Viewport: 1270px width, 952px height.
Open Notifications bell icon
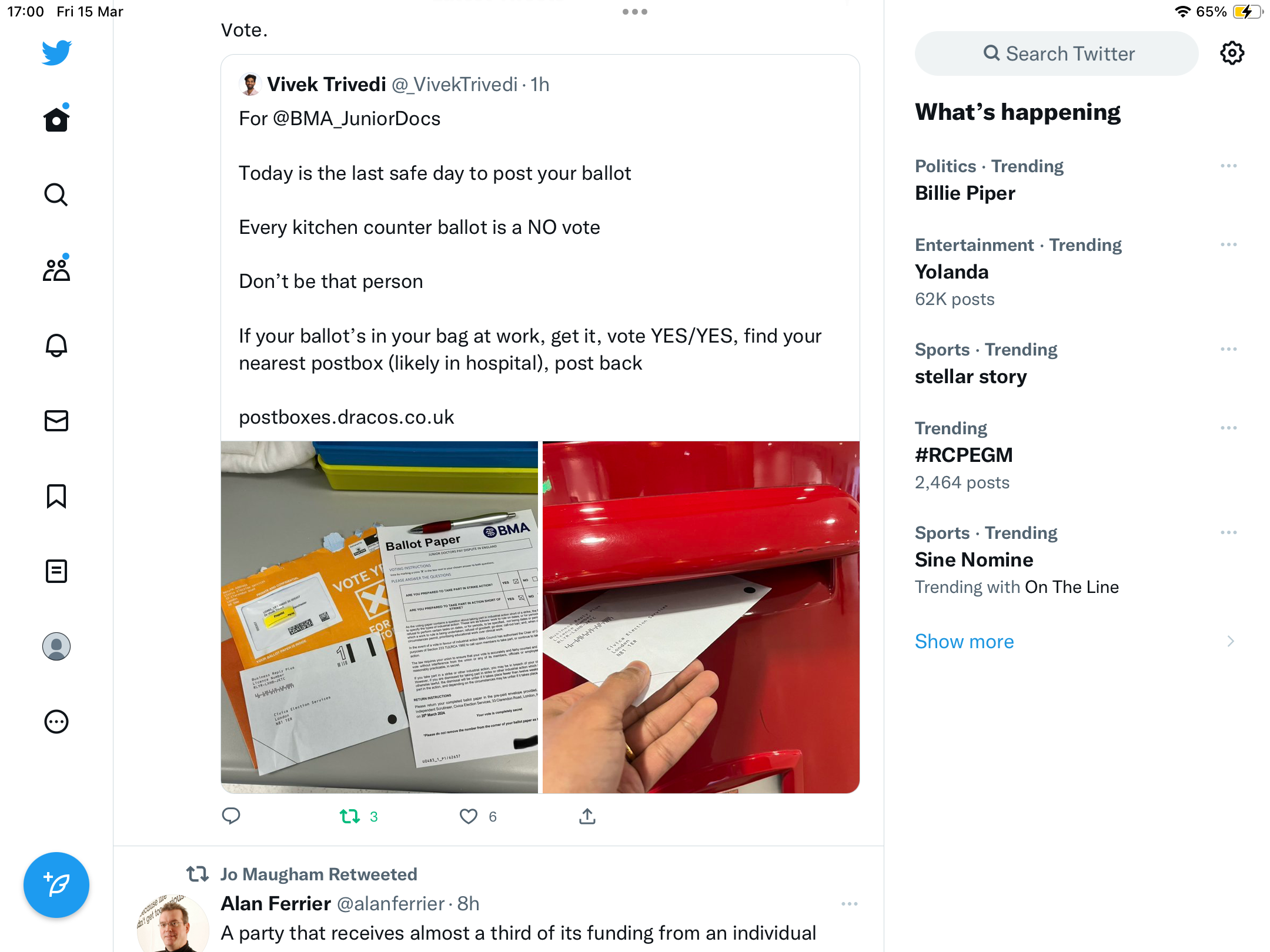click(56, 346)
